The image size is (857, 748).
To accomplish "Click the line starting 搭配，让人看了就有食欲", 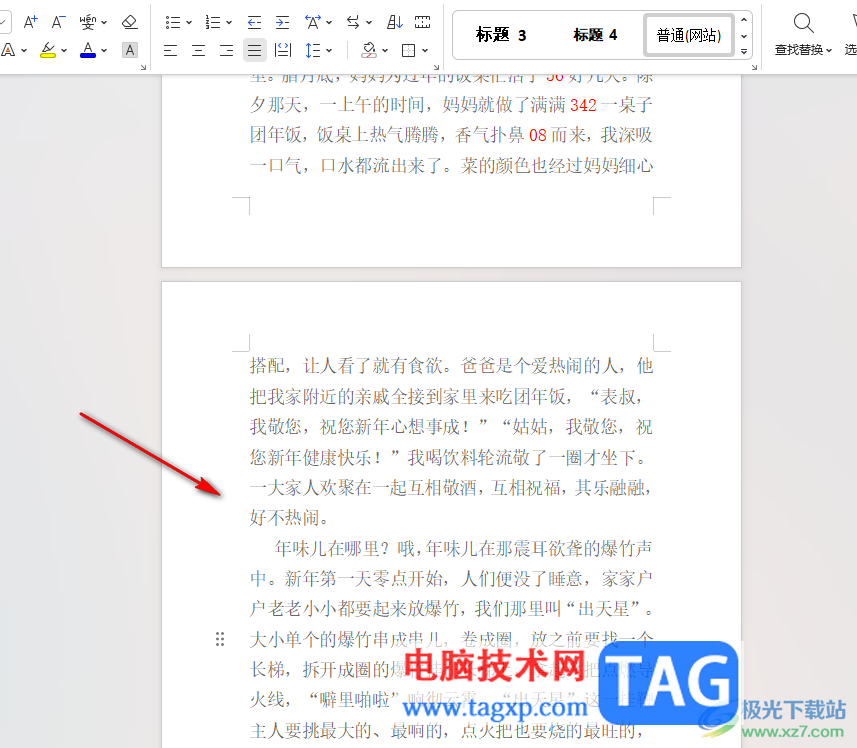I will (x=451, y=366).
